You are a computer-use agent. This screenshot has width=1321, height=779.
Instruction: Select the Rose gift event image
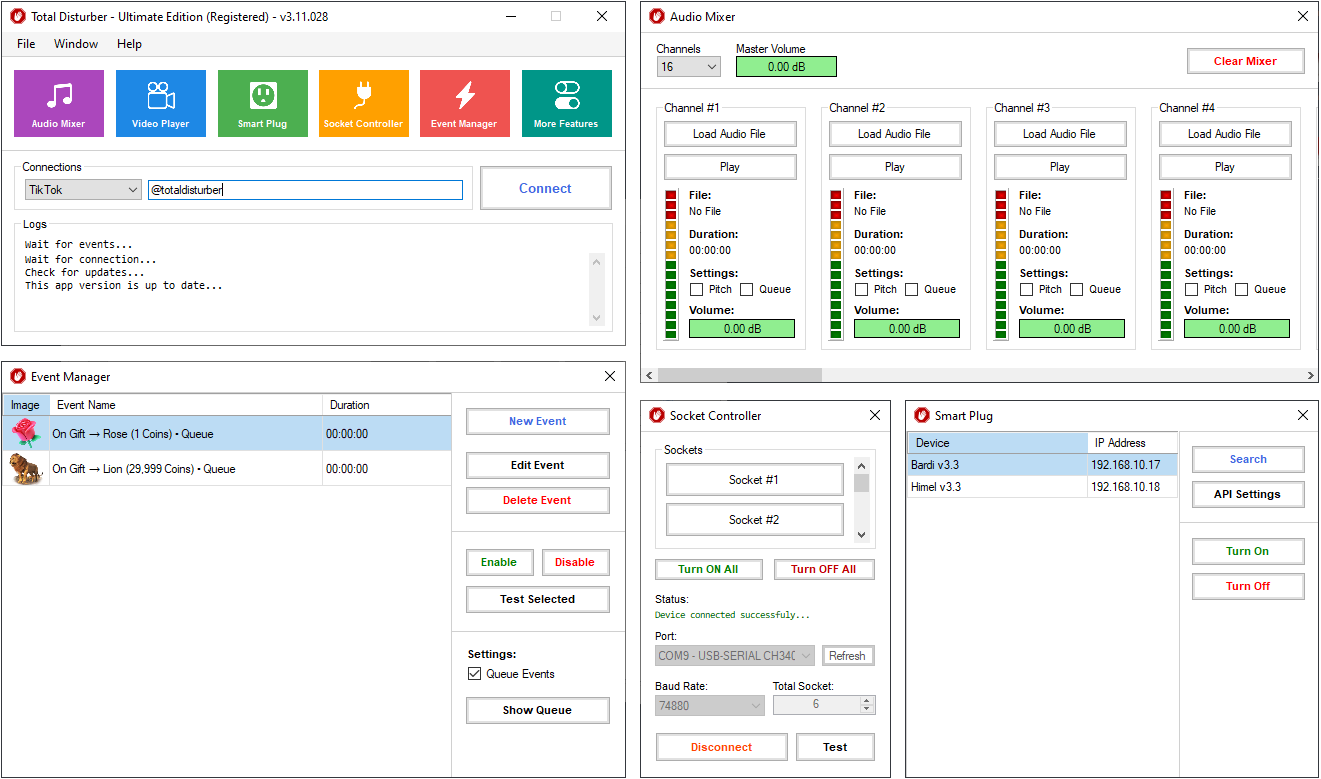[x=24, y=434]
